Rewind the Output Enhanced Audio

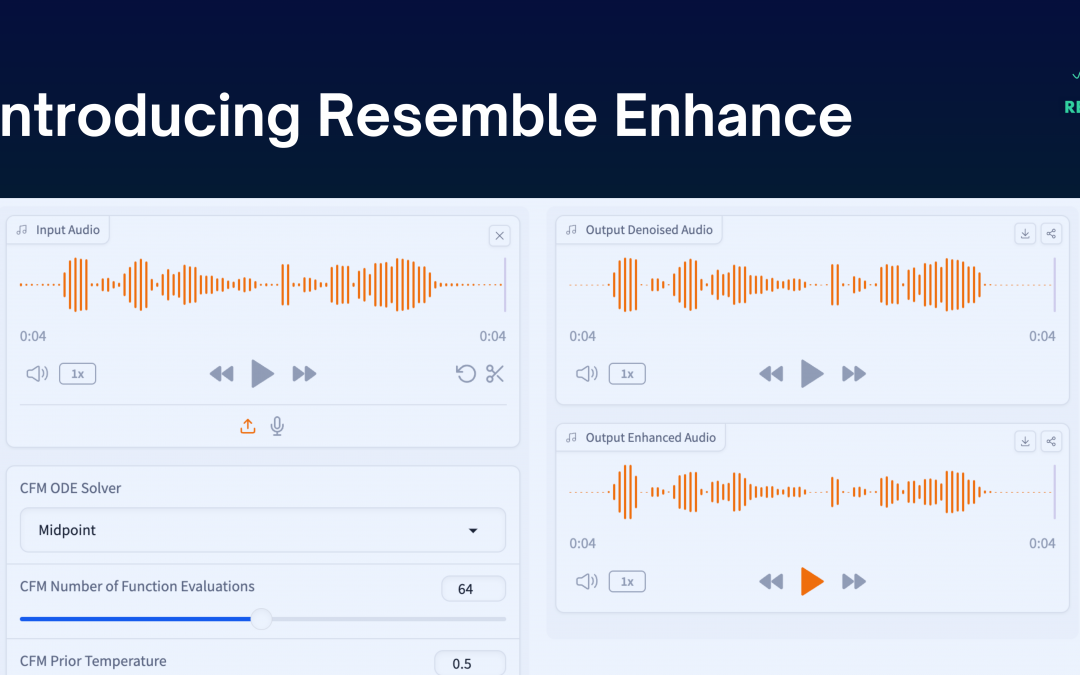[x=771, y=582]
